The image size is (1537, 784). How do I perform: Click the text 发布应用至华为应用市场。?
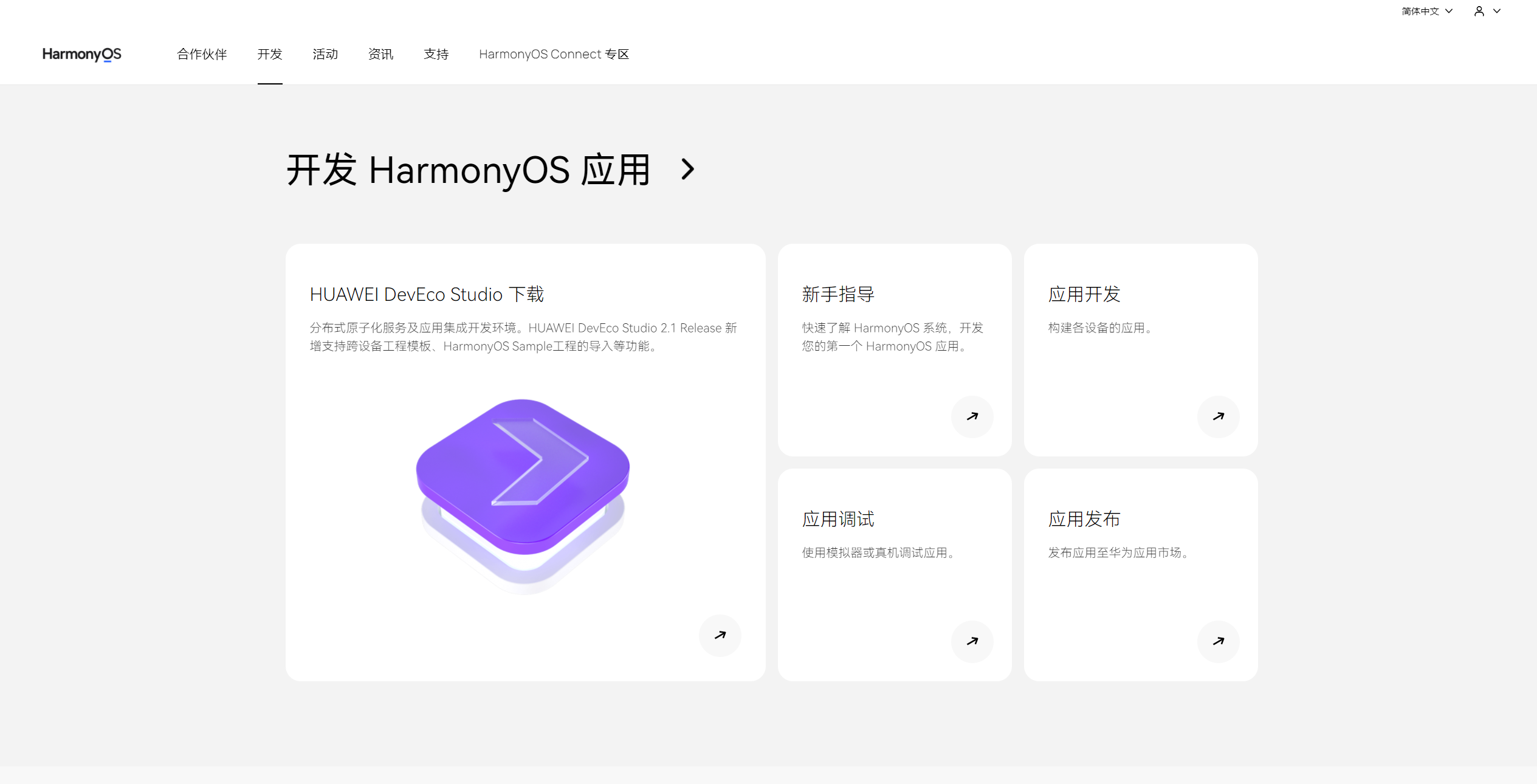coord(1118,552)
